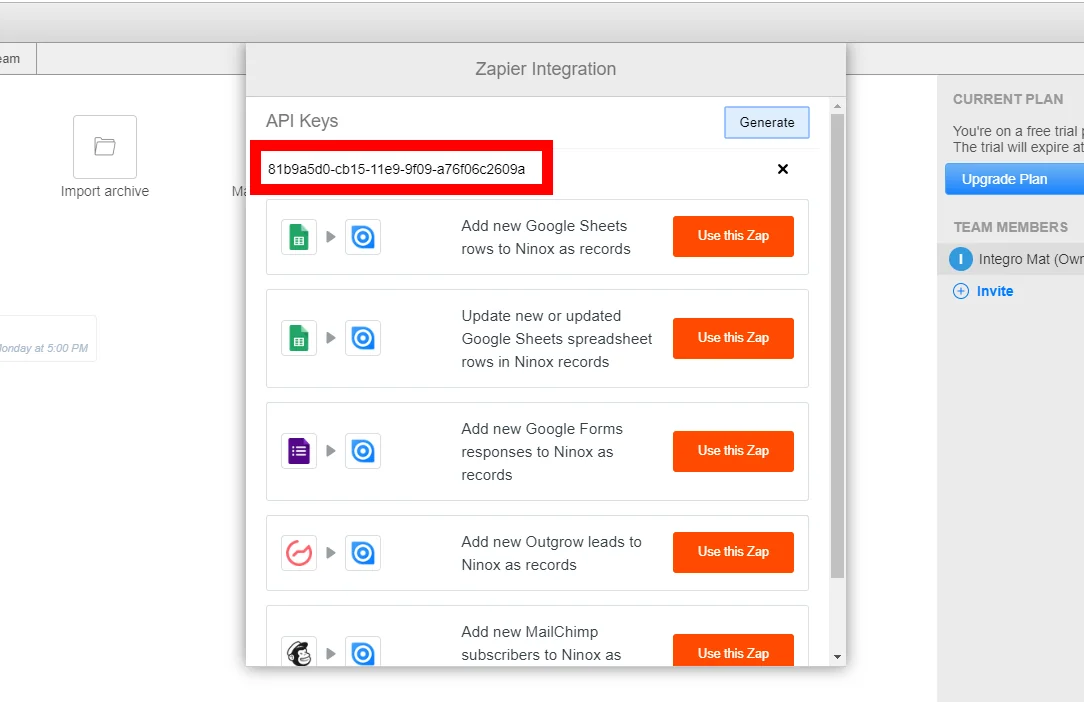The height and width of the screenshot is (702, 1084).
Task: Click the Upgrade Plan button
Action: tap(1014, 179)
